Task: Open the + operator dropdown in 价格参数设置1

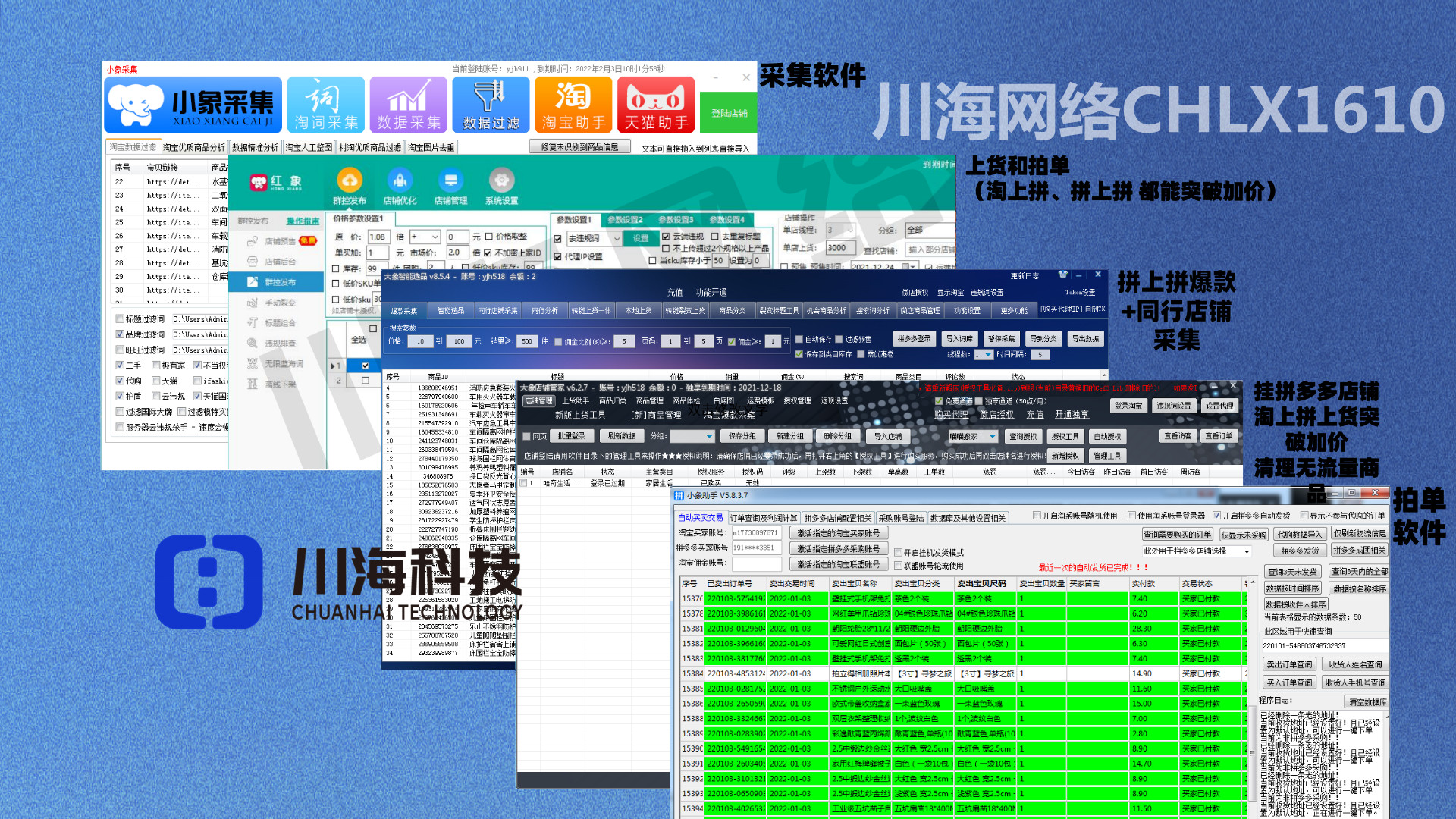Action: coord(424,237)
